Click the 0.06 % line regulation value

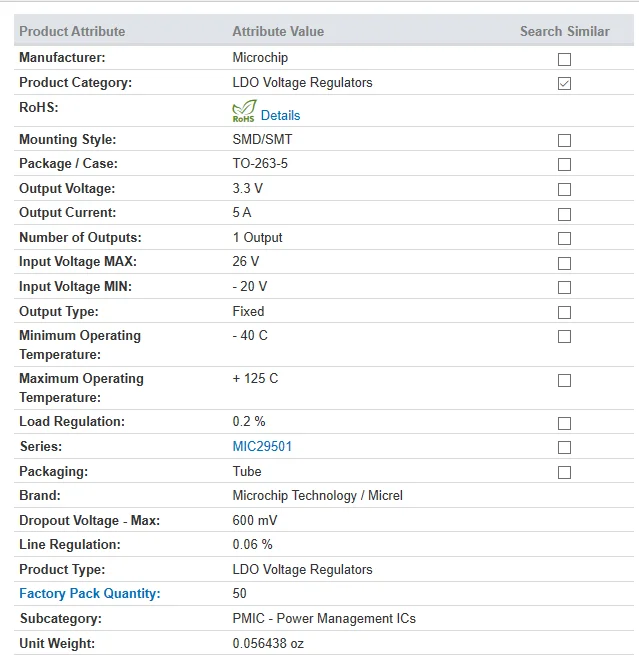pos(252,545)
